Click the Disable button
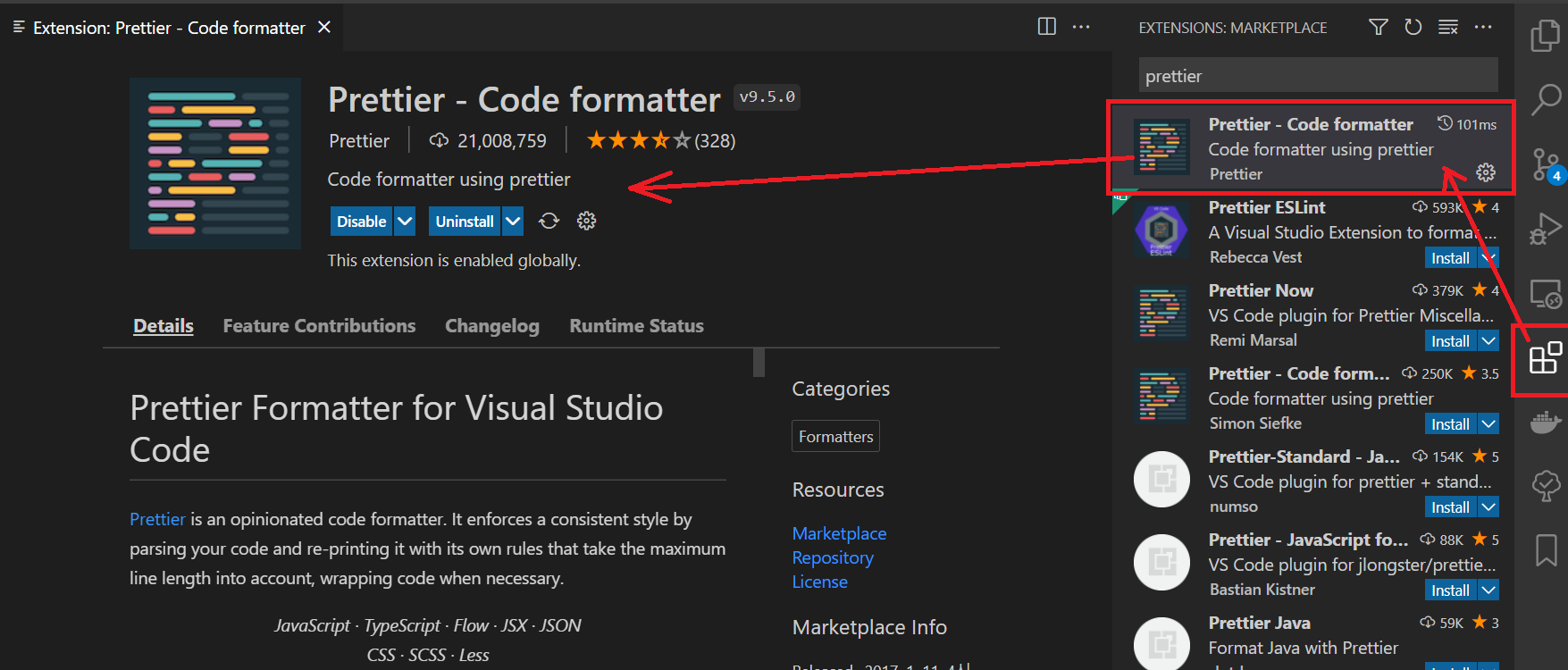 point(361,221)
